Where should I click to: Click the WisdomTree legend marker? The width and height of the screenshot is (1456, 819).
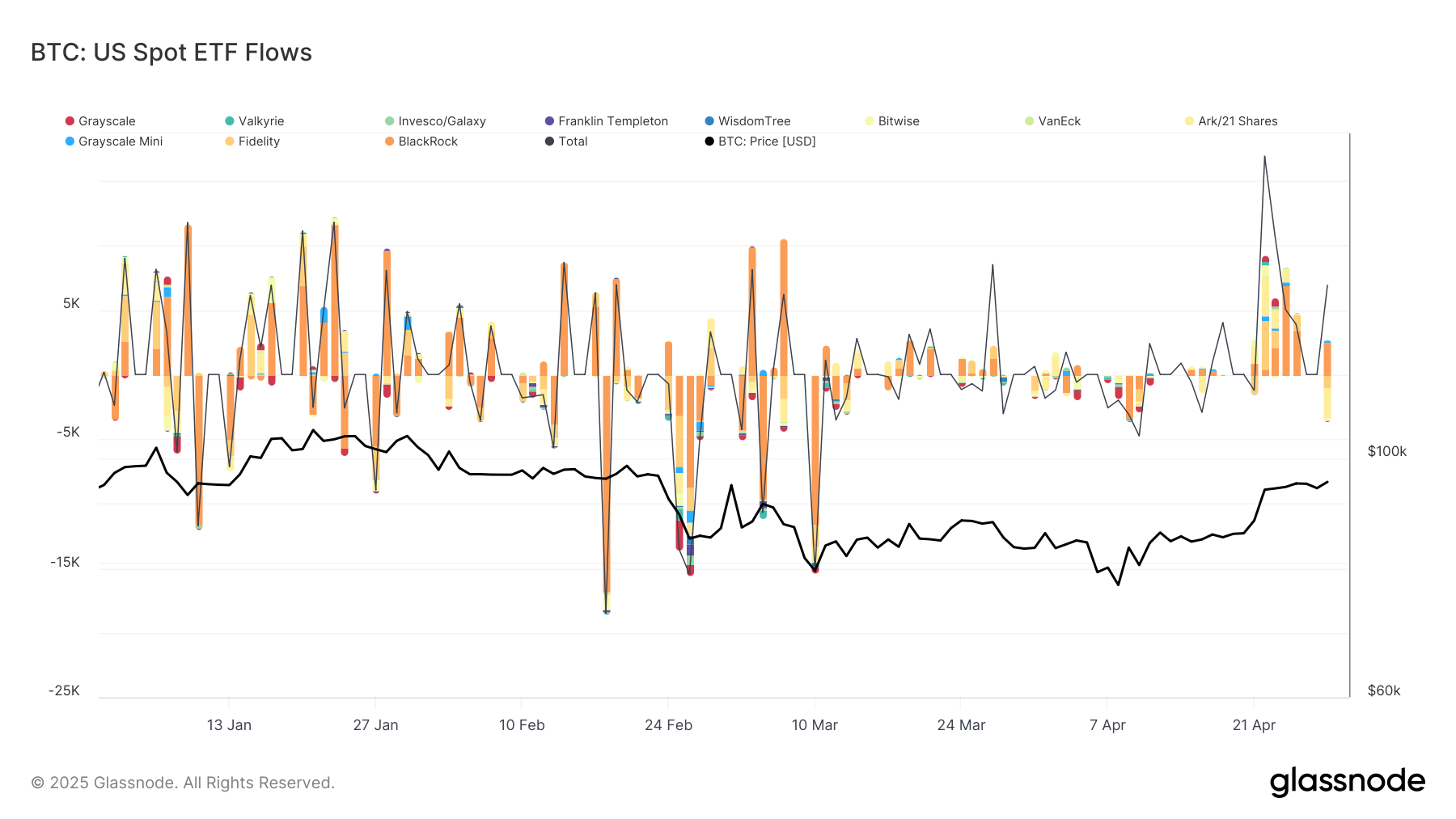(707, 120)
